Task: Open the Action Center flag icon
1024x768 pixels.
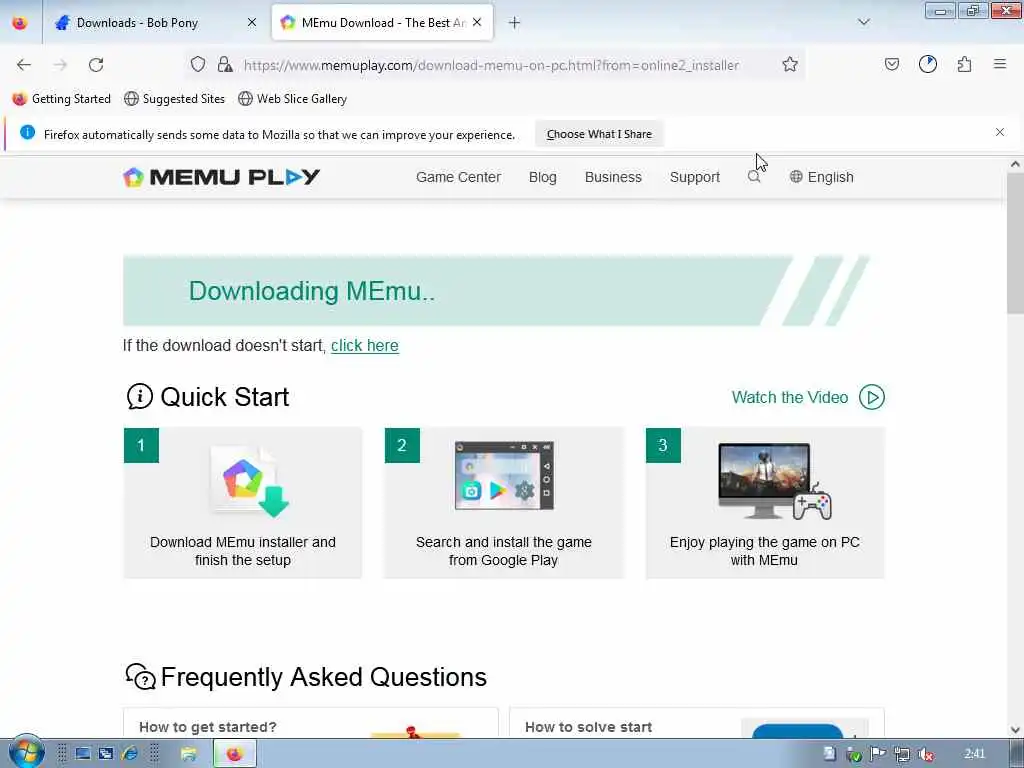Action: point(878,754)
